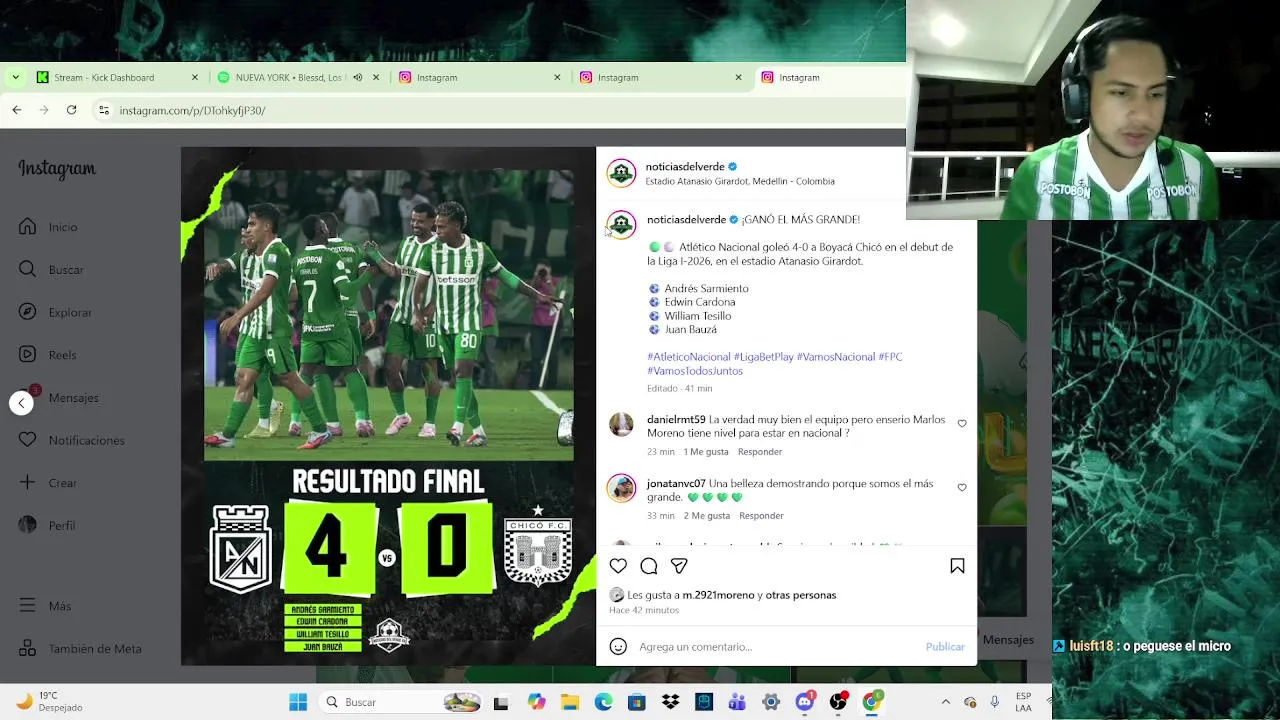Open the Windows Start menu
Image resolution: width=1280 pixels, height=720 pixels.
tap(298, 702)
